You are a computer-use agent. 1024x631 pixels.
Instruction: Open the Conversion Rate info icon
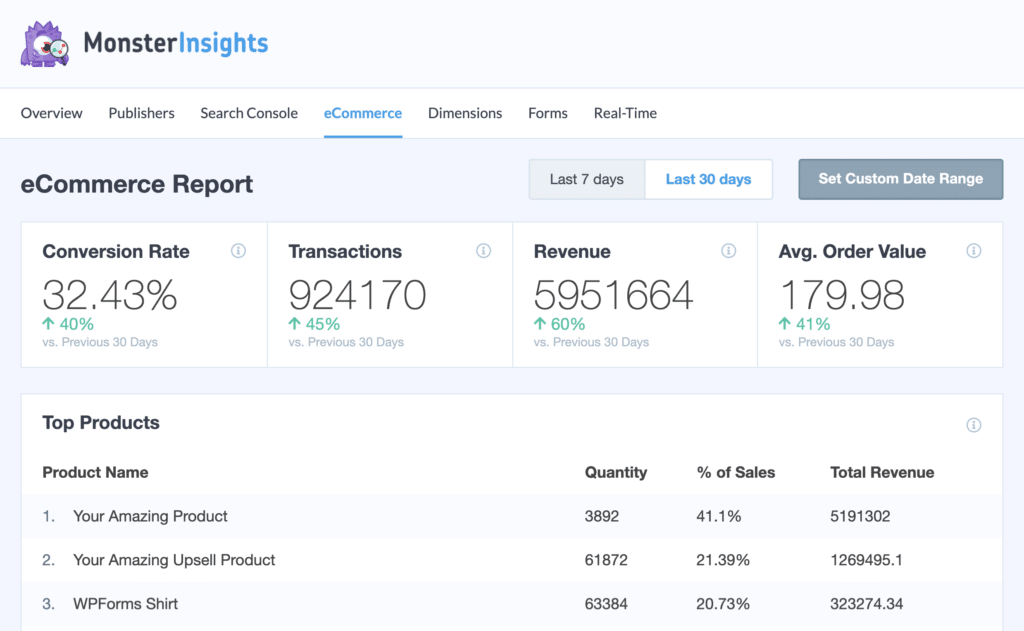coord(238,251)
